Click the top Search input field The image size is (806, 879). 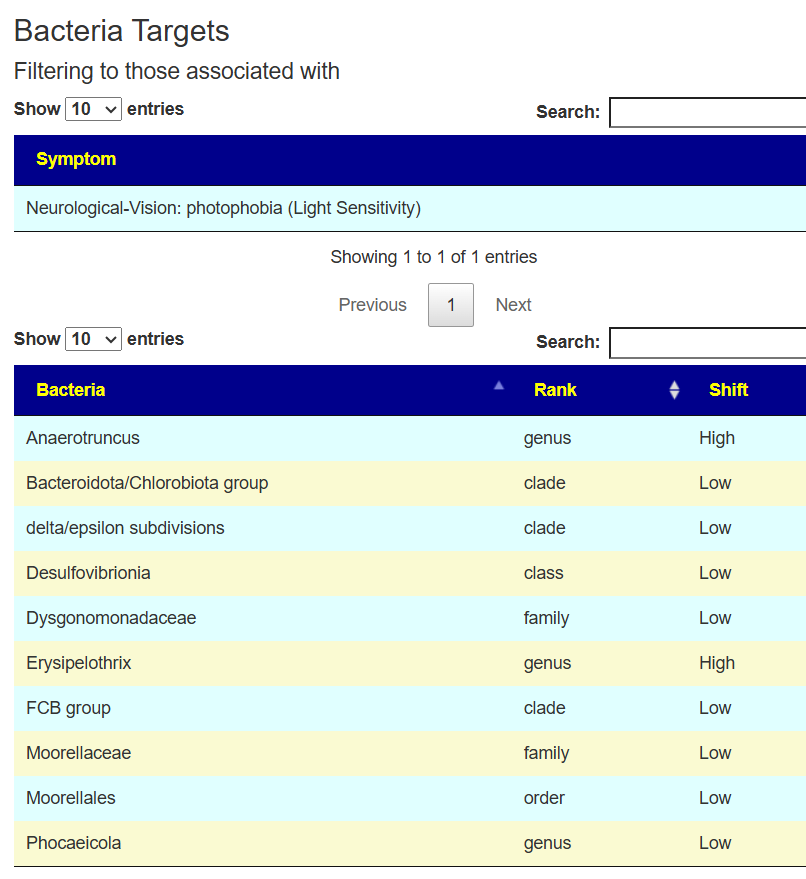(707, 112)
